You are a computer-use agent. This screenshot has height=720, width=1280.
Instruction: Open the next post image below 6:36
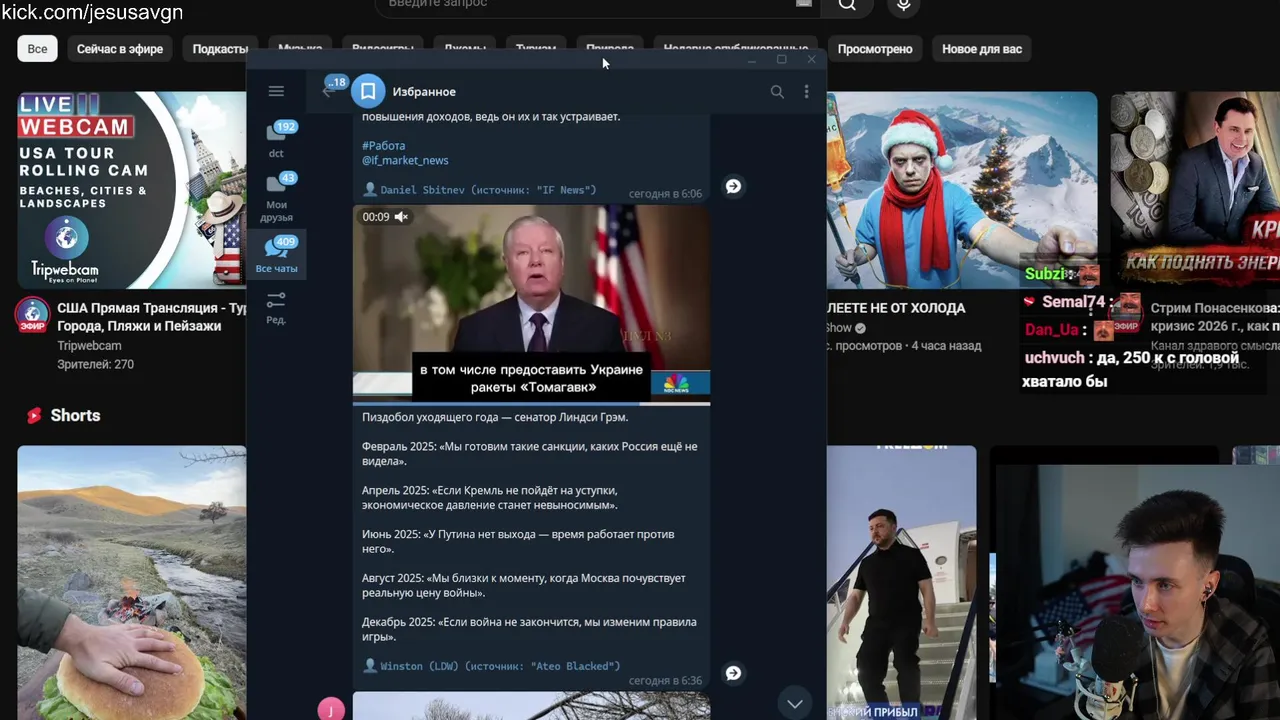pos(531,706)
